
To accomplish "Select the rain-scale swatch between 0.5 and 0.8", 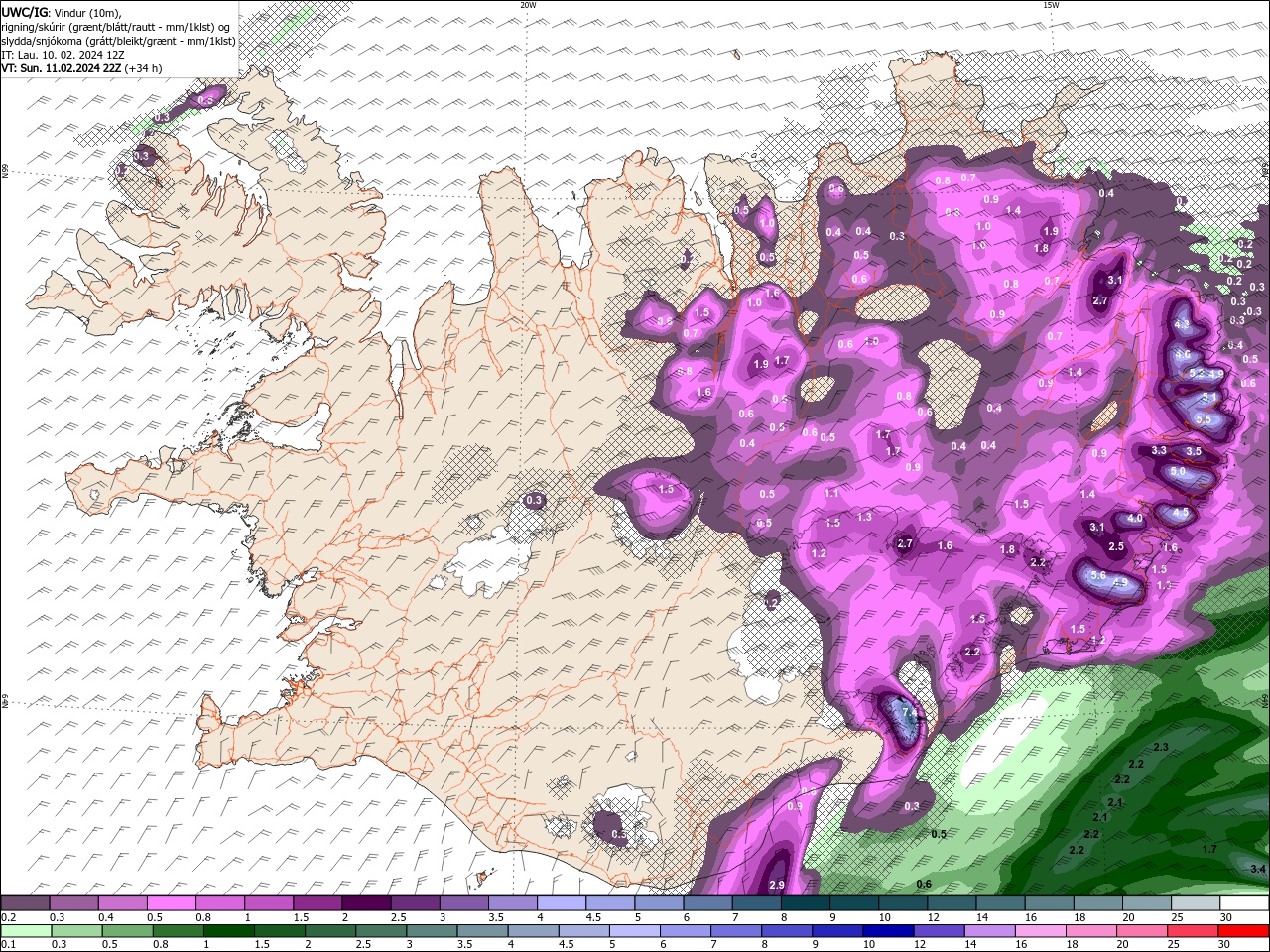I will coord(127,931).
